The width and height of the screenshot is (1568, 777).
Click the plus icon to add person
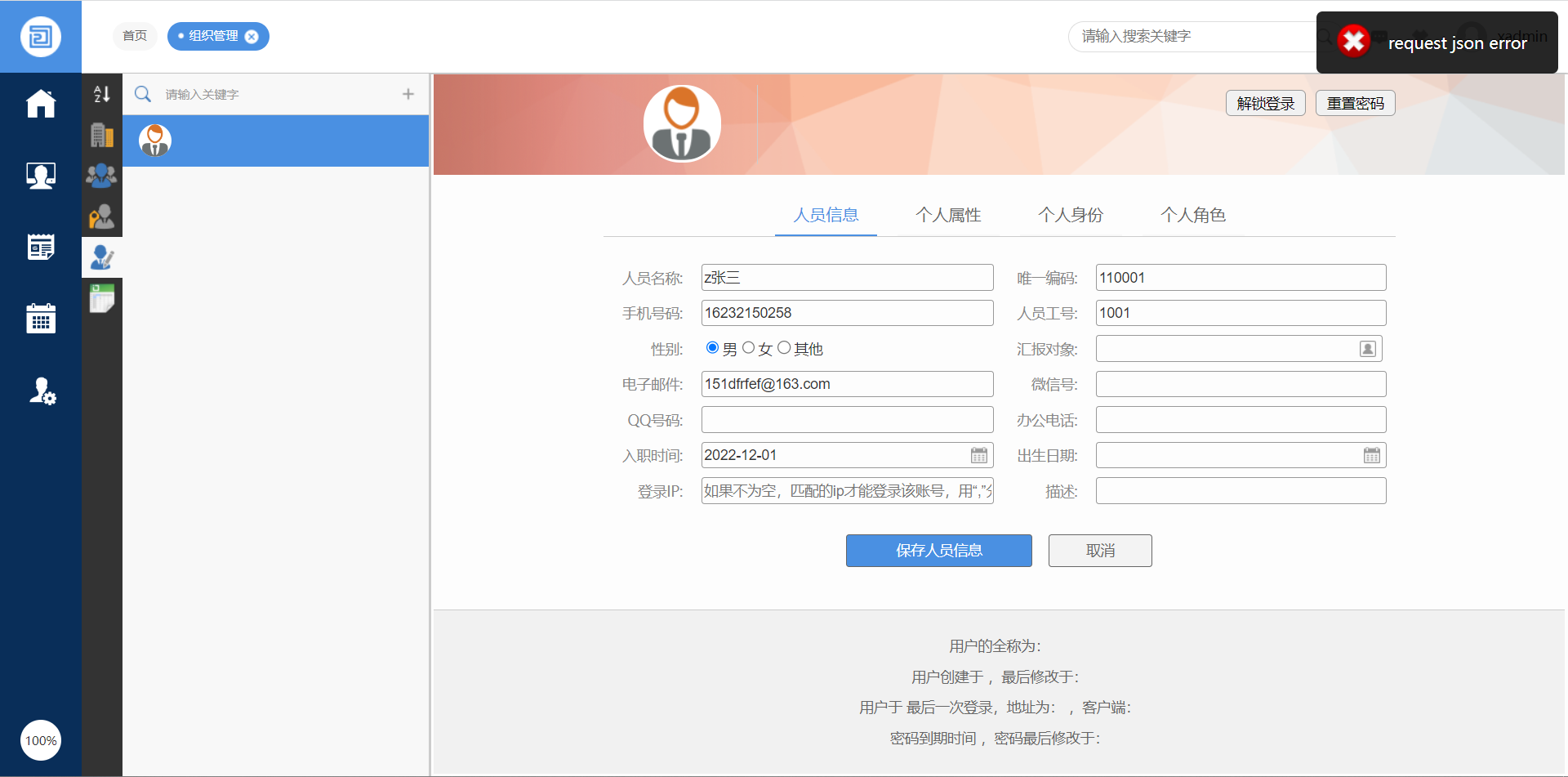click(408, 94)
